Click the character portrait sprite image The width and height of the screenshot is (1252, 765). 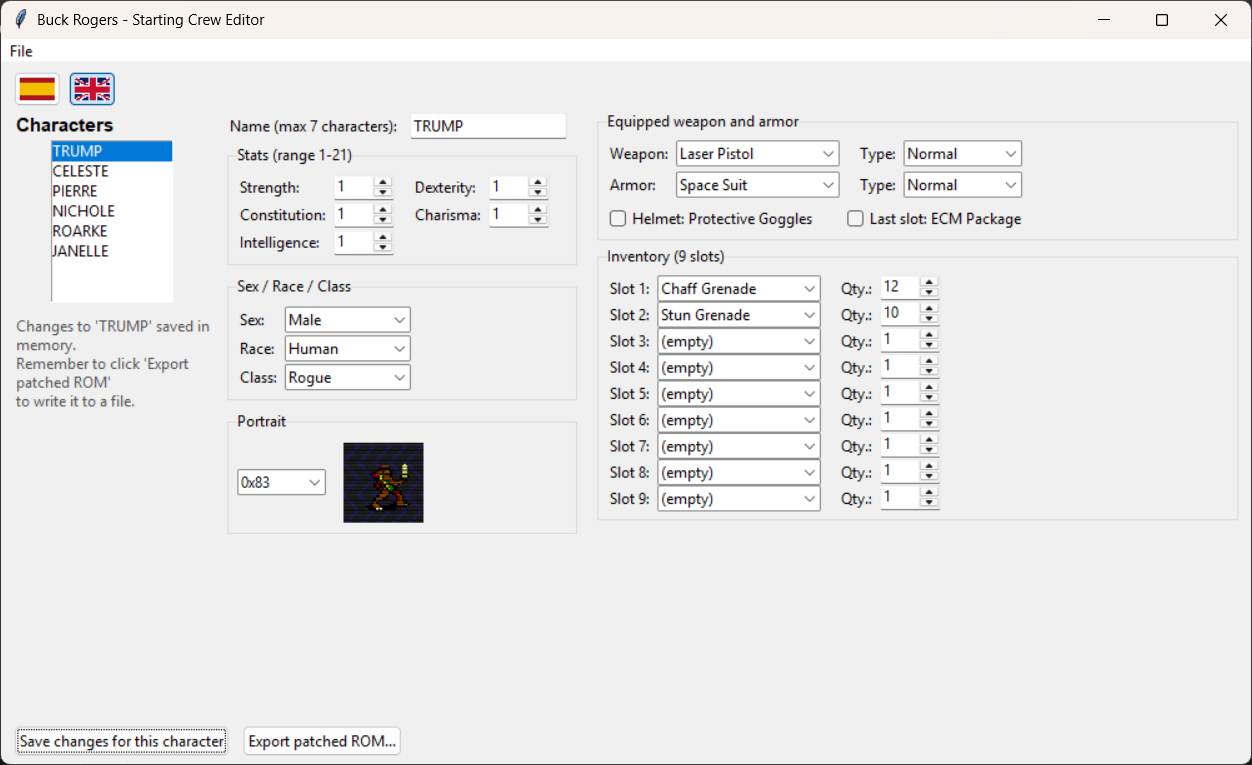[x=383, y=482]
